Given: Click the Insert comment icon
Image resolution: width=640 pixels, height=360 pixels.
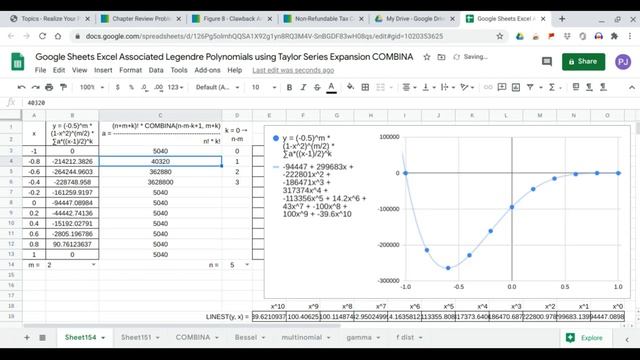Looking at the screenshot, I should point(502,87).
